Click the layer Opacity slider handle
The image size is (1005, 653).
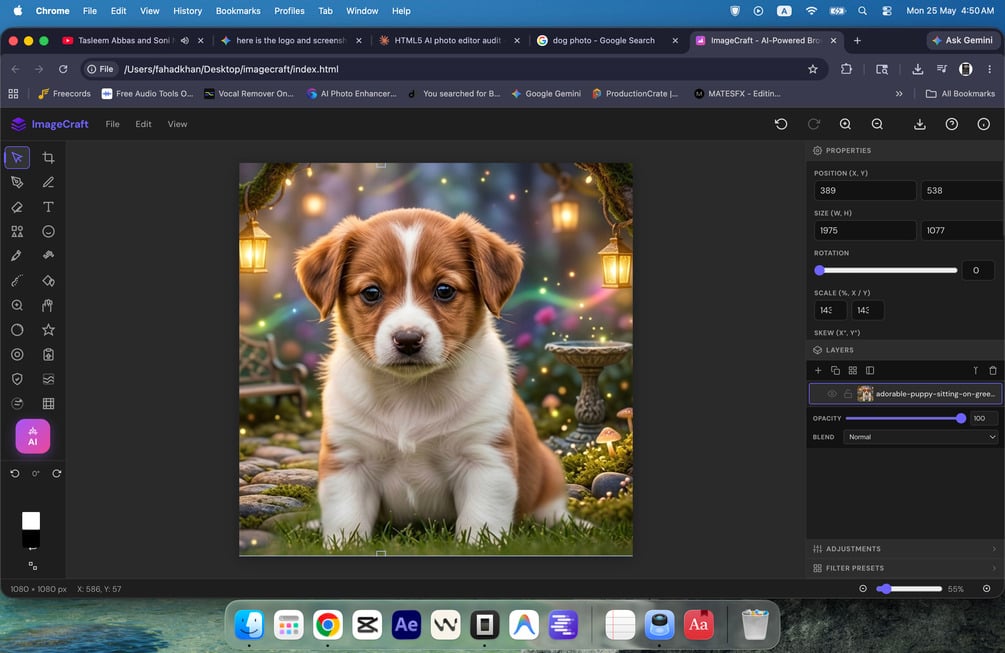[960, 418]
